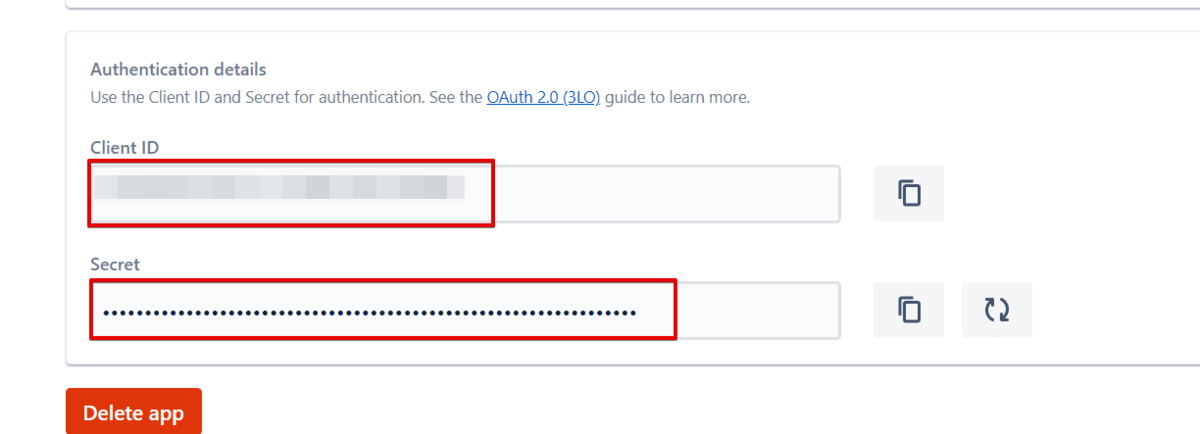Select the "Client ID" field label
The height and width of the screenshot is (434, 1200).
click(125, 147)
